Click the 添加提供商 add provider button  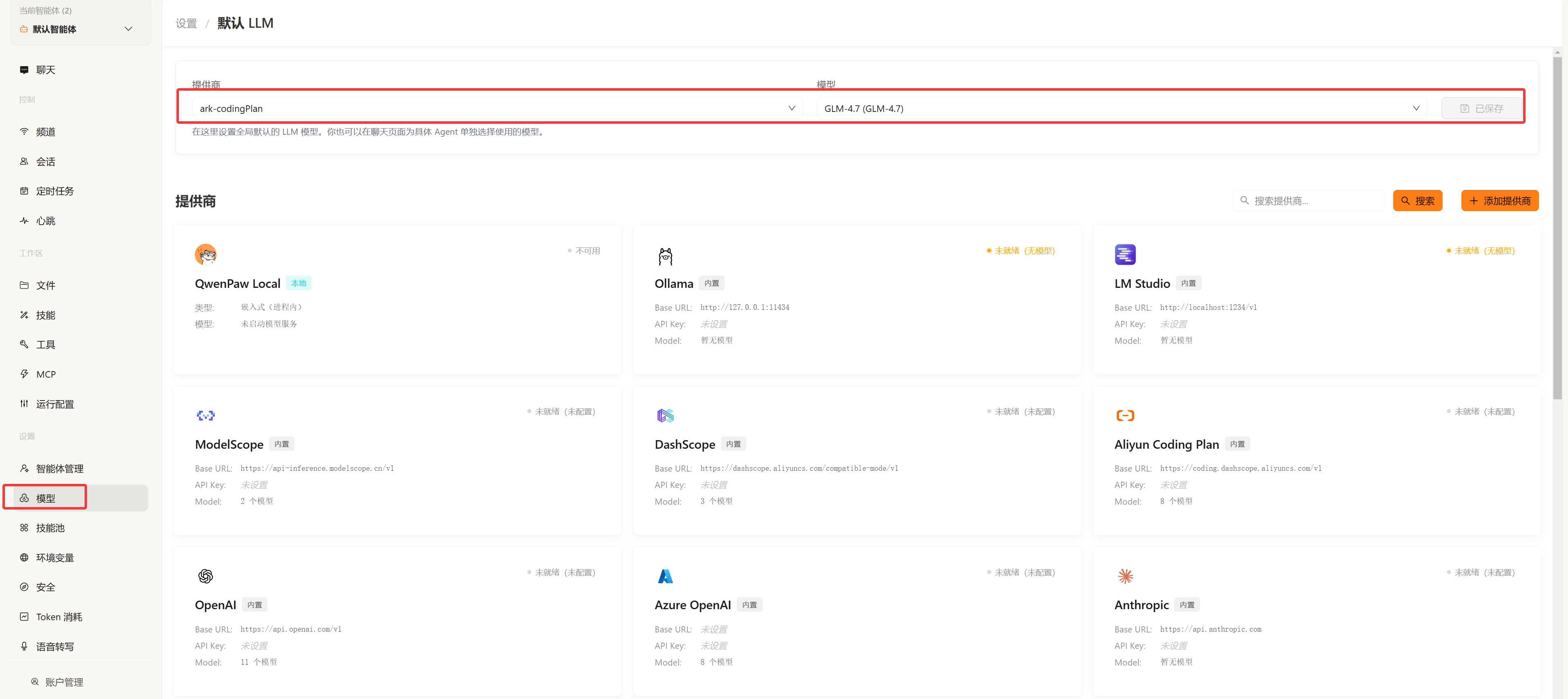pyautogui.click(x=1499, y=201)
